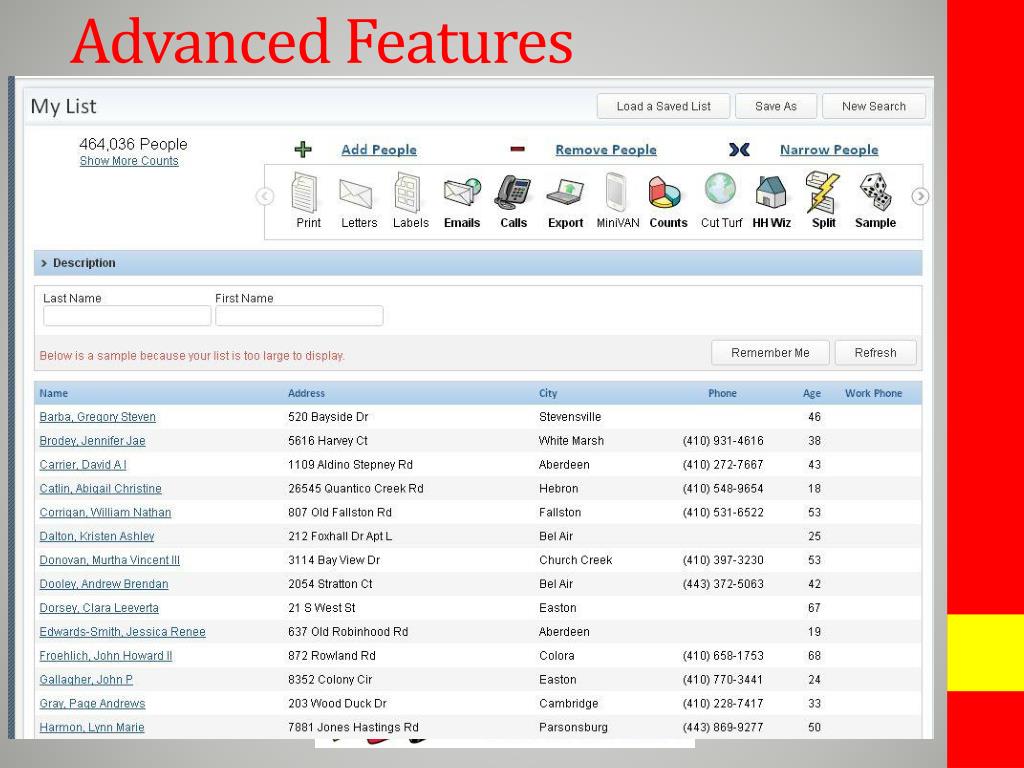Open Harmon, Lynn Marie record

[x=91, y=727]
